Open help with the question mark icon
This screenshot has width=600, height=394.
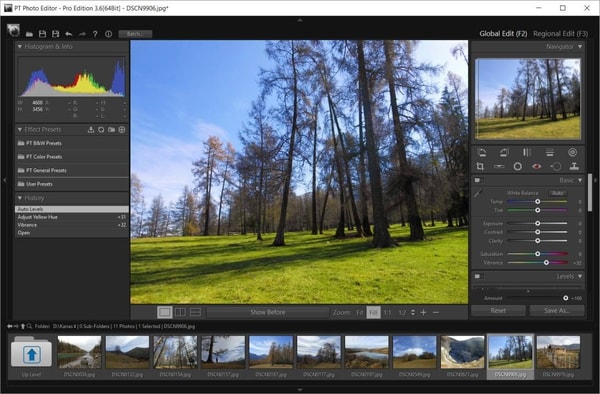[95, 34]
